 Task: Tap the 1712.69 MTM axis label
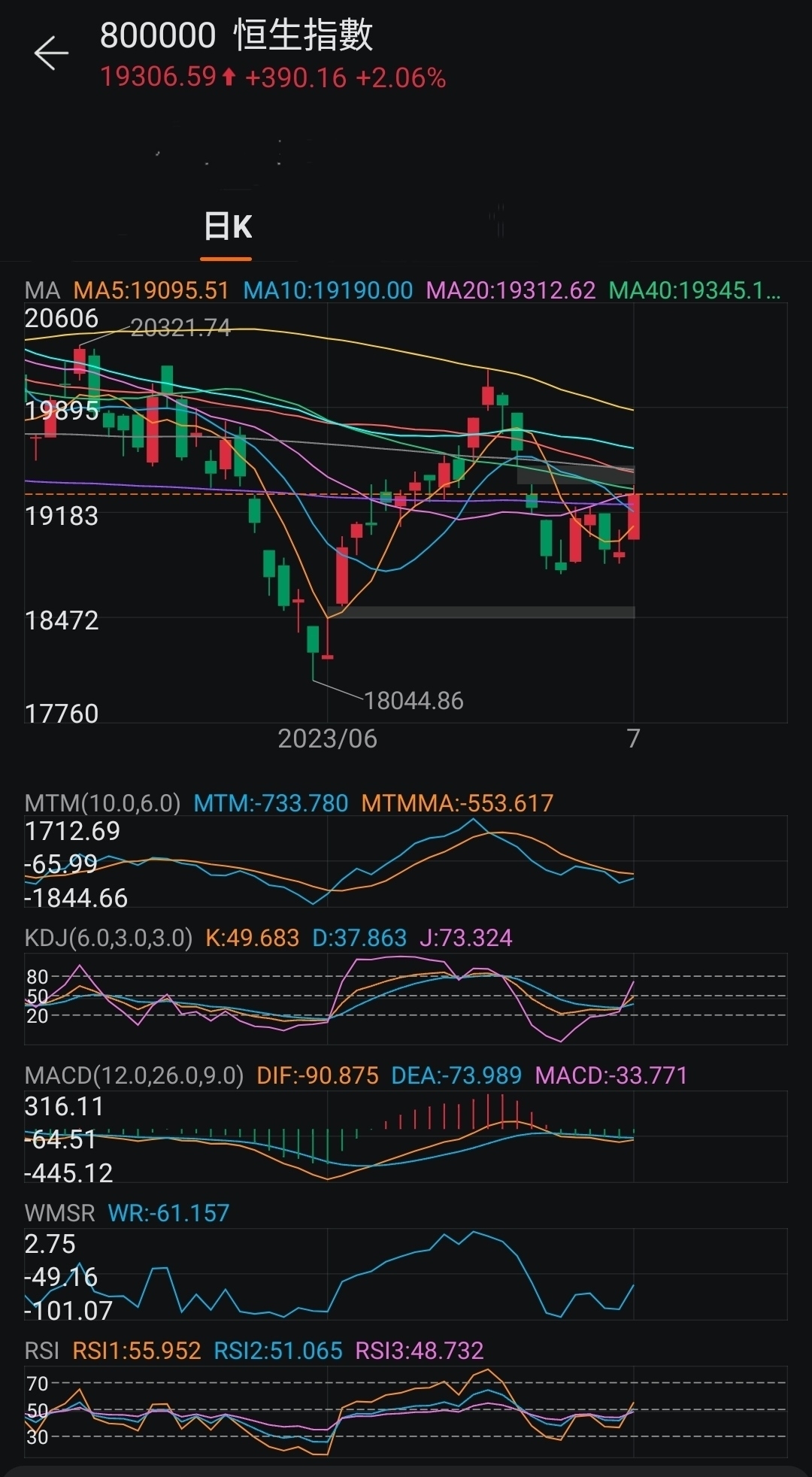[x=72, y=831]
